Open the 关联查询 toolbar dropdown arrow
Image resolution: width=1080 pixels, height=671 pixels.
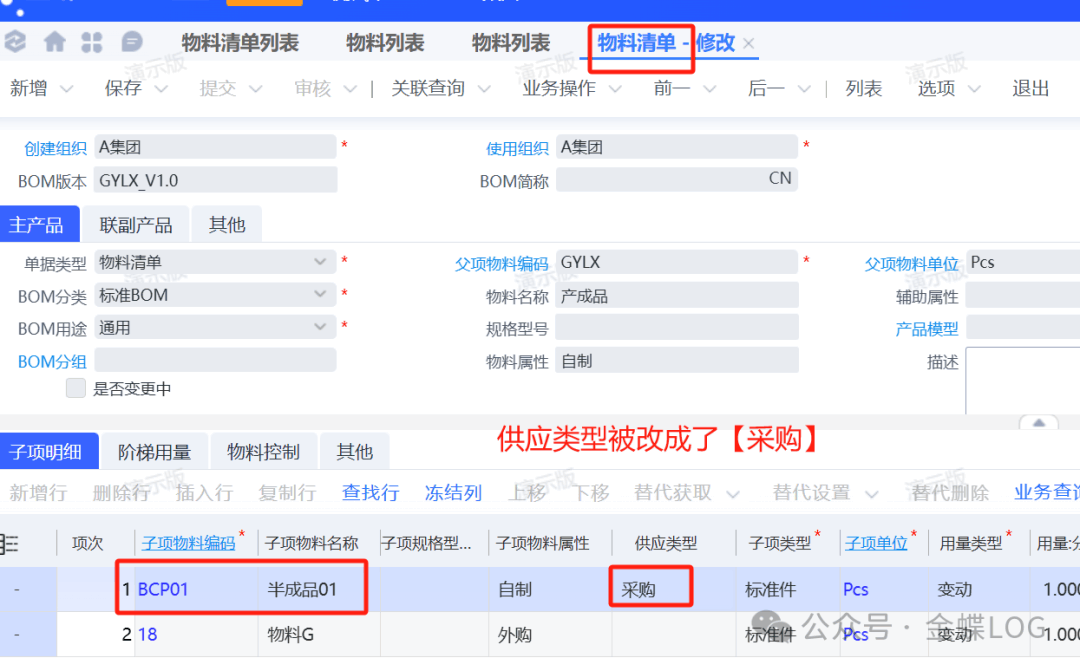(x=485, y=89)
